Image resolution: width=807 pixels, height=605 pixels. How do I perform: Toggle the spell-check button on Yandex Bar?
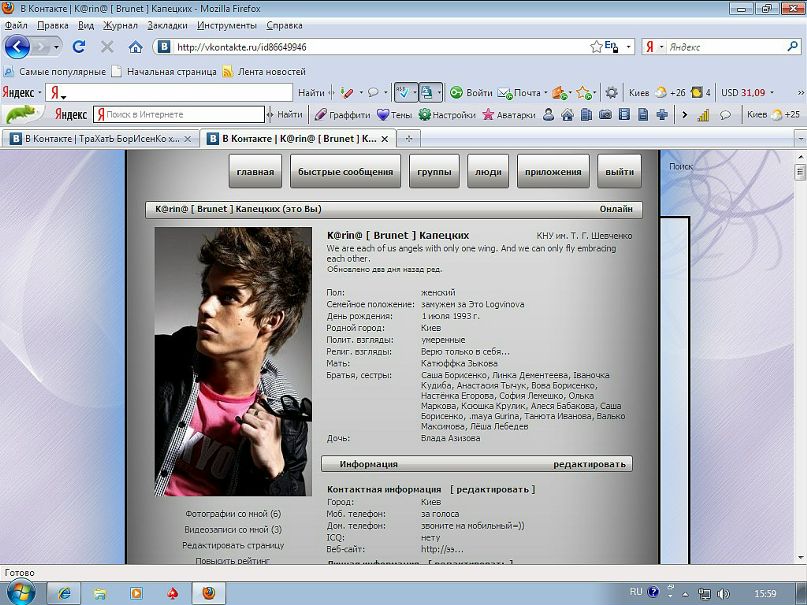(x=402, y=93)
